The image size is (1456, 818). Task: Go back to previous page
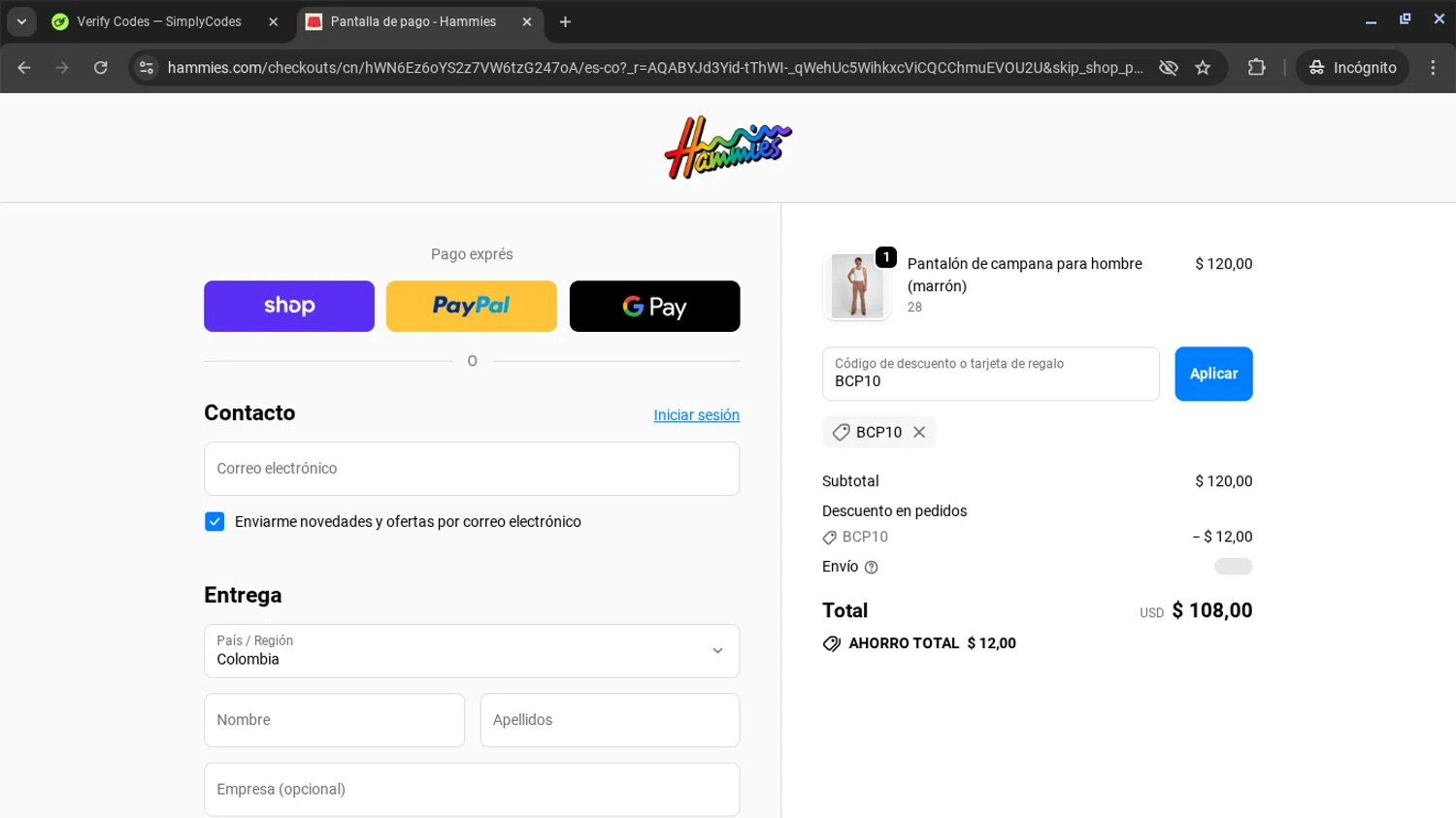point(24,67)
